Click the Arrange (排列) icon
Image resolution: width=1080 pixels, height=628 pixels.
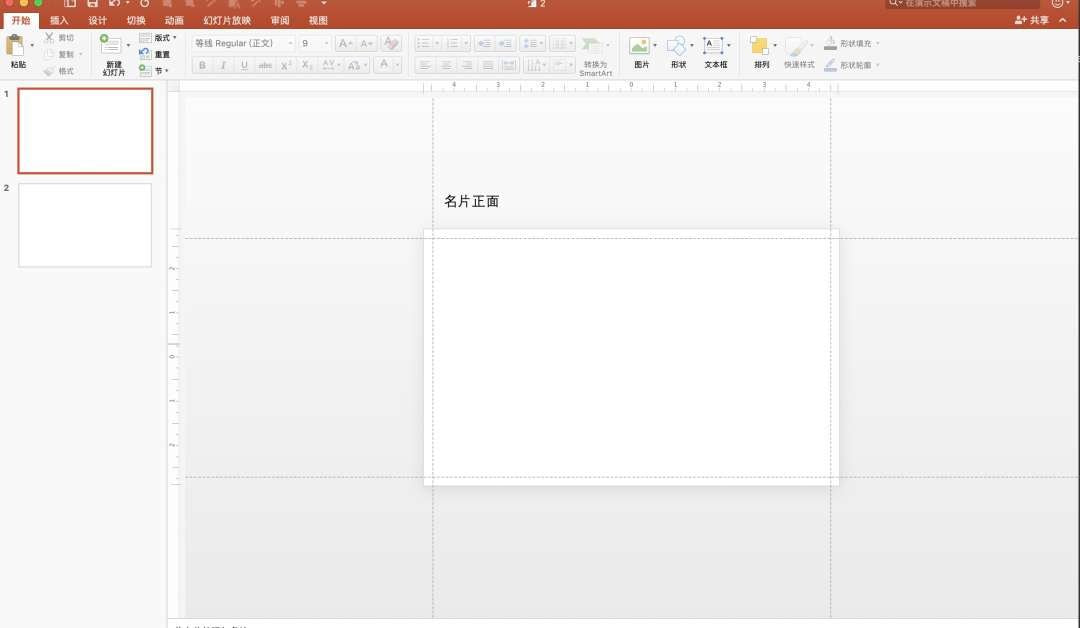tap(760, 46)
